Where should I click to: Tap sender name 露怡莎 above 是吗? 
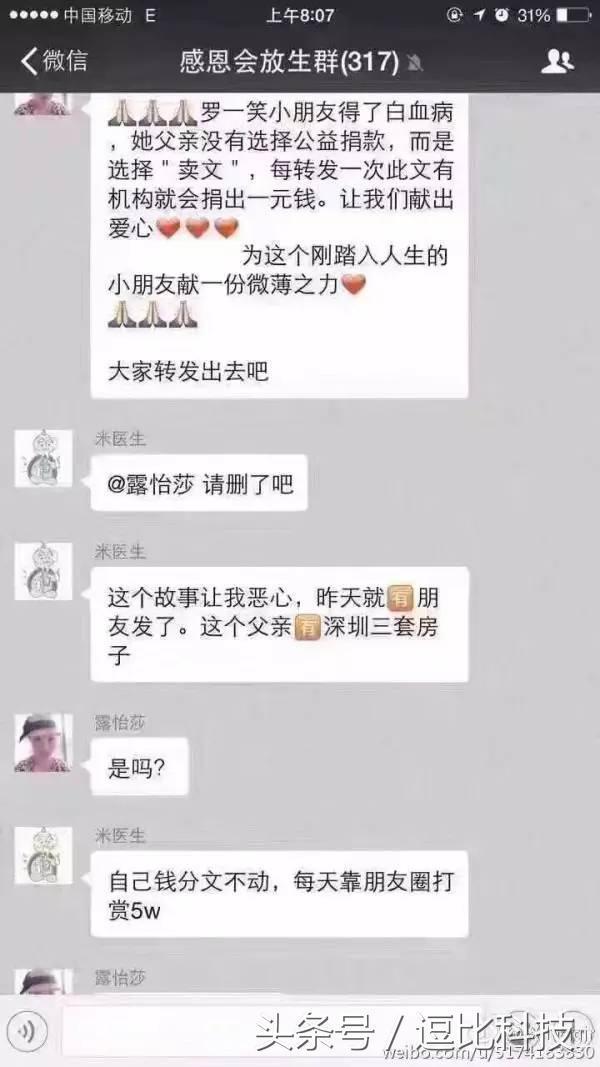tap(120, 723)
